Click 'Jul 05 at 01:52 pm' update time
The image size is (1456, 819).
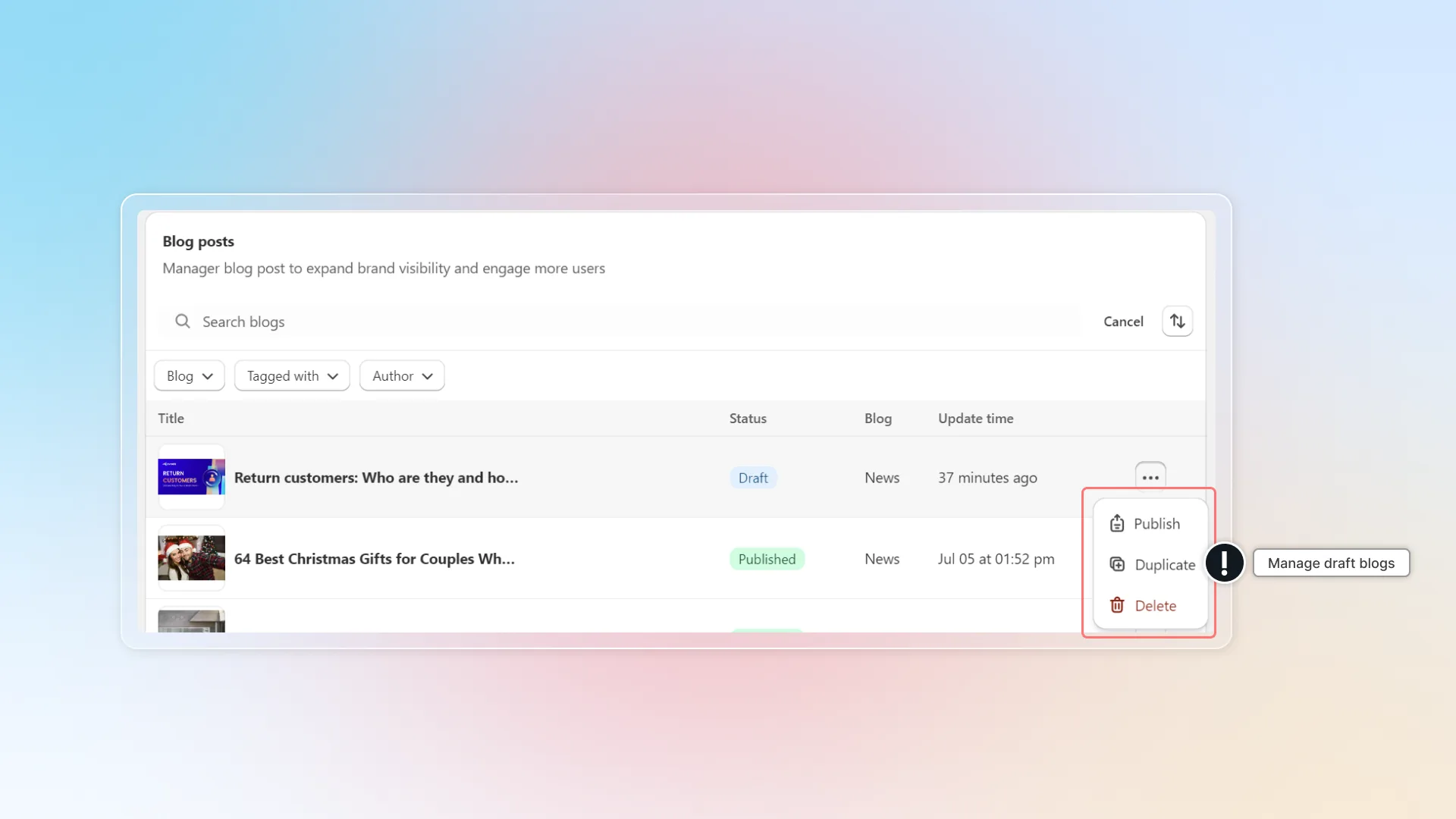[x=996, y=559]
